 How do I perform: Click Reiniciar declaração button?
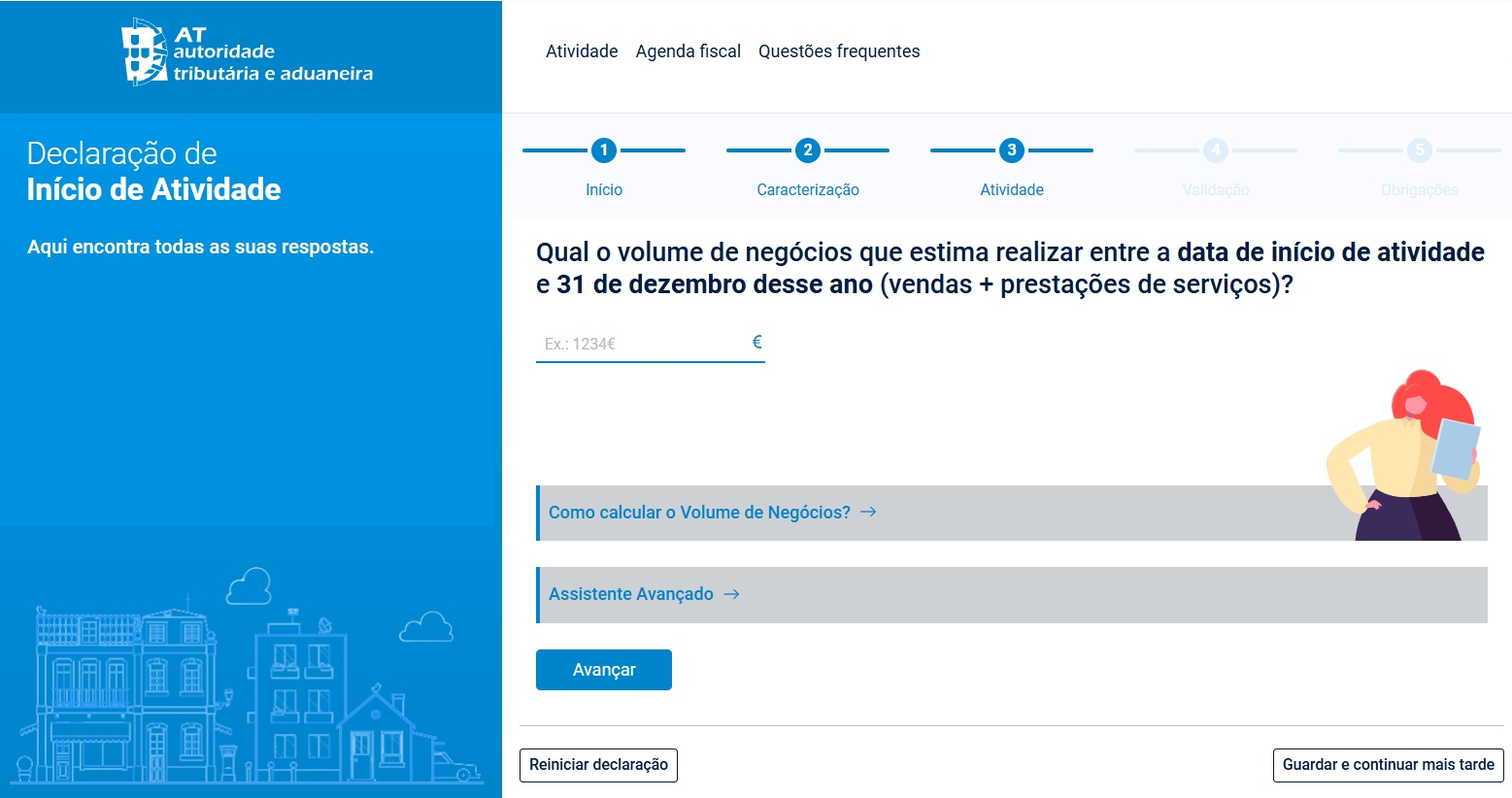pos(598,765)
